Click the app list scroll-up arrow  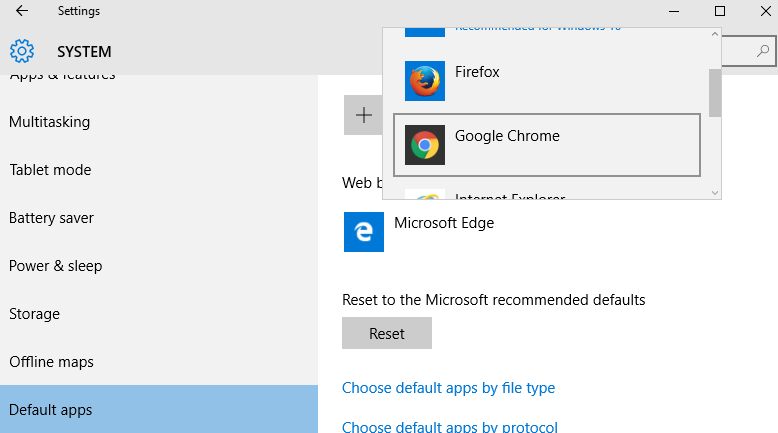(x=715, y=34)
